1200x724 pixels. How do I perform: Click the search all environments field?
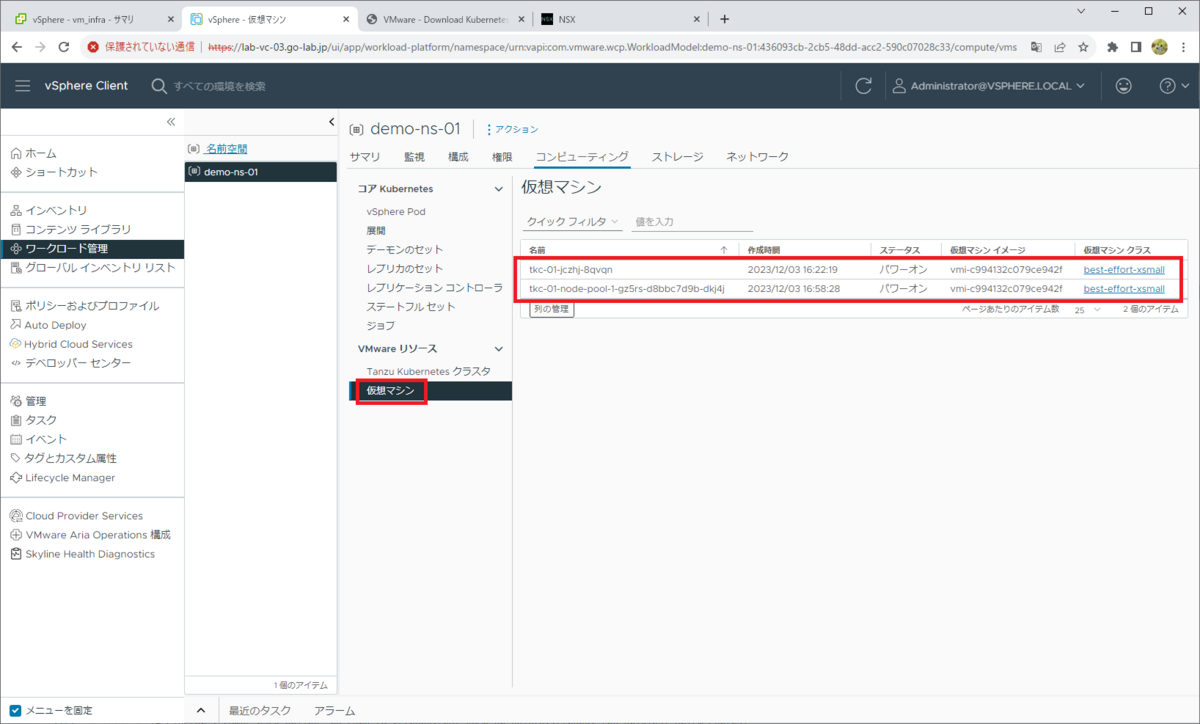(x=220, y=86)
